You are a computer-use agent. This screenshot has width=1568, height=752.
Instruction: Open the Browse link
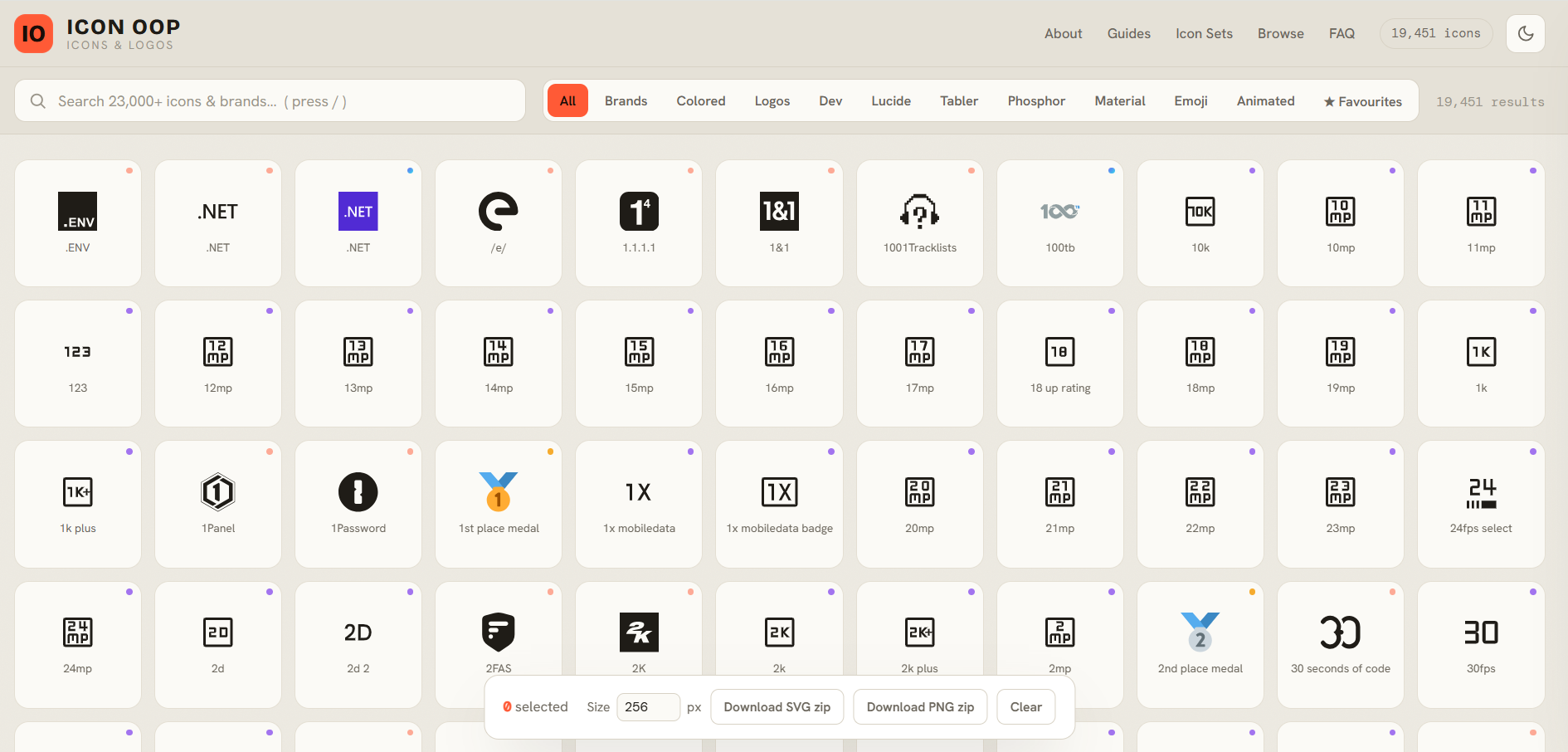tap(1280, 33)
